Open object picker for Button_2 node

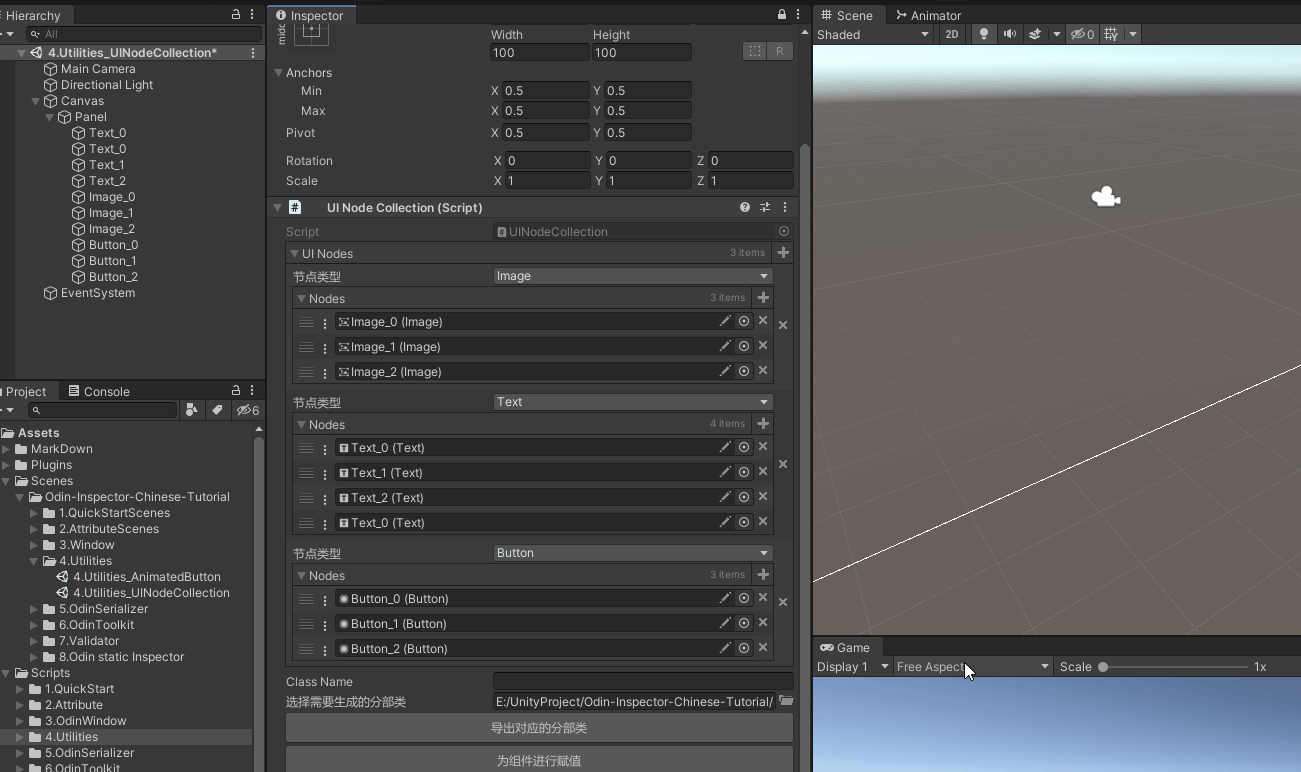click(x=744, y=648)
